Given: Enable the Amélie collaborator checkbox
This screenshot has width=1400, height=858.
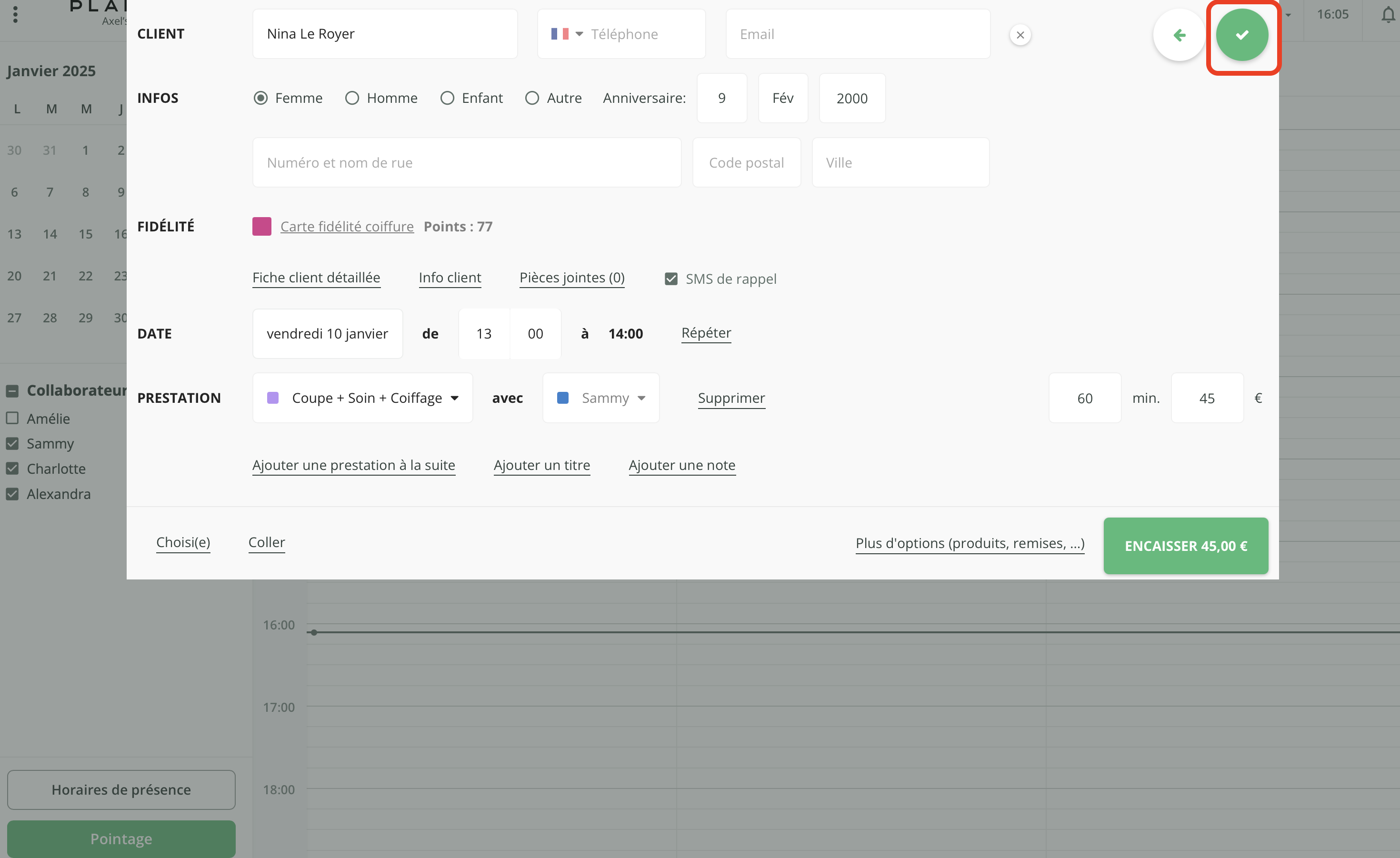Looking at the screenshot, I should 12,418.
